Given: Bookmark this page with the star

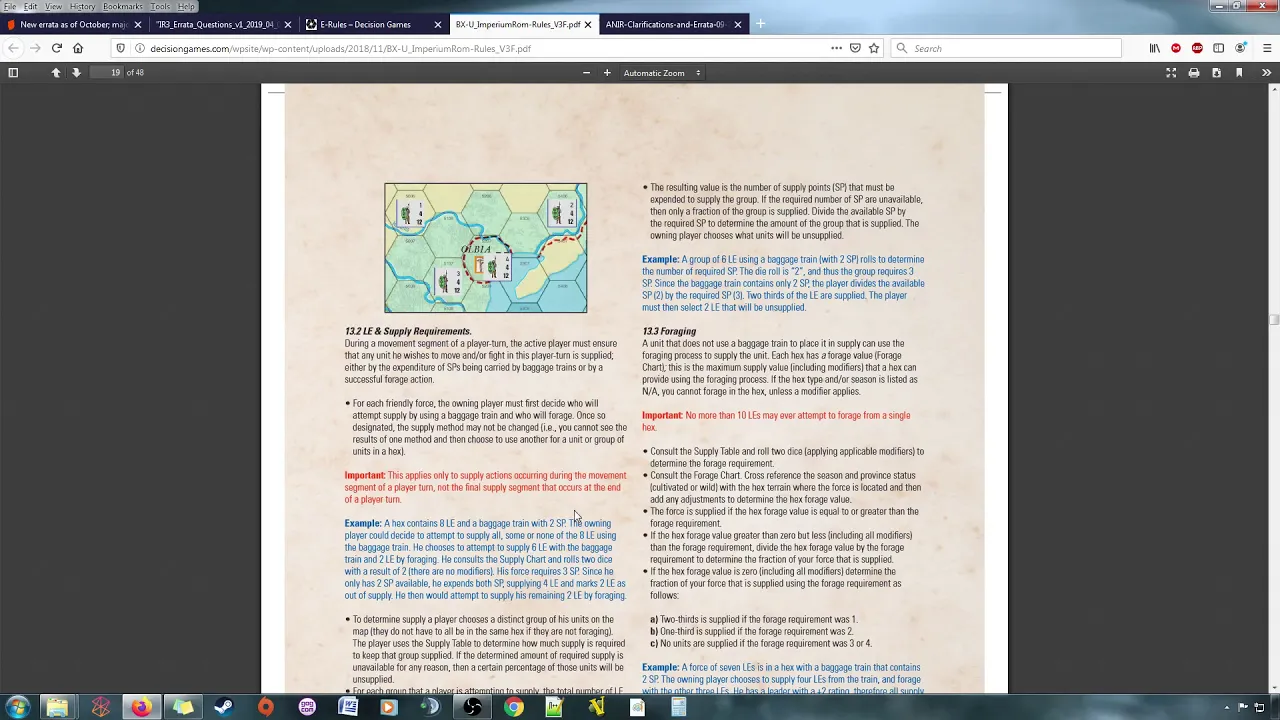Looking at the screenshot, I should tap(874, 48).
